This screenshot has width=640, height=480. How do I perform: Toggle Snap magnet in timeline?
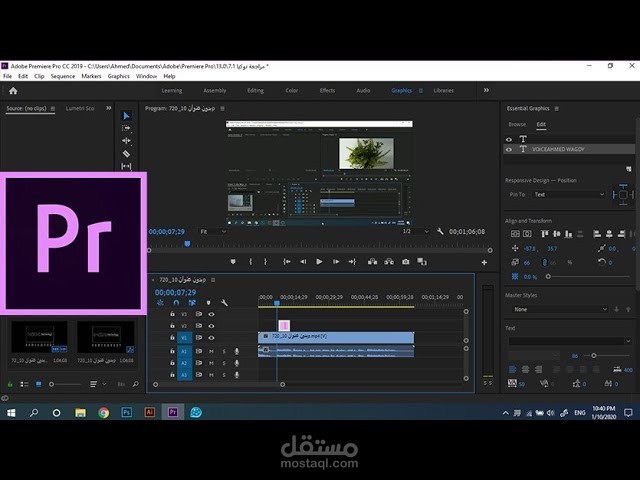[176, 303]
